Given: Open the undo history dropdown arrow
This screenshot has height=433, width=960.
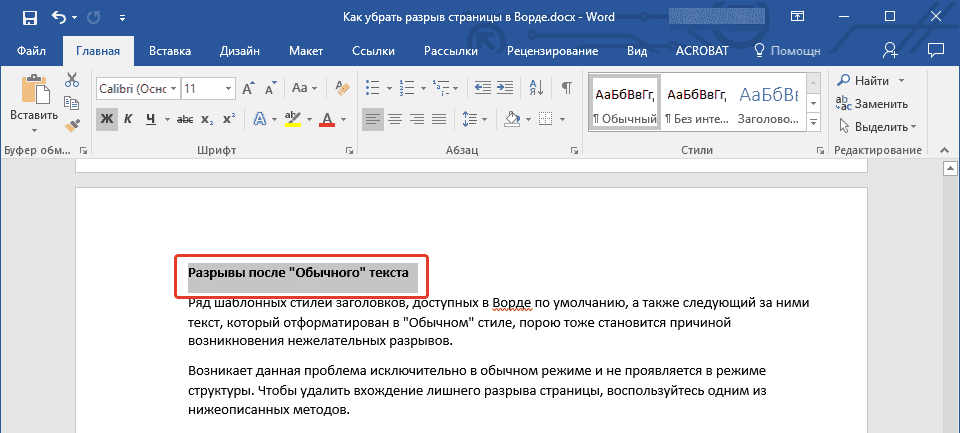Looking at the screenshot, I should [x=75, y=18].
